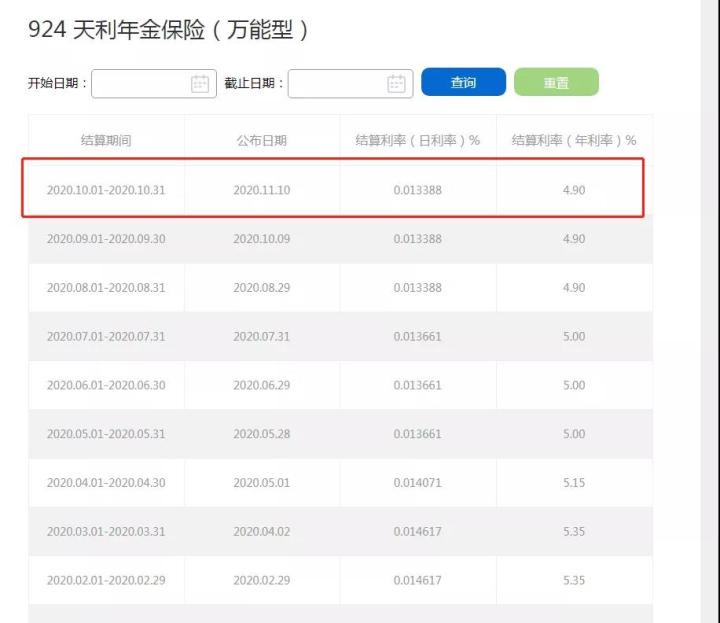Select daily rate in 2020.09.01-2020.09.30 row
Image resolution: width=720 pixels, height=623 pixels.
point(417,239)
